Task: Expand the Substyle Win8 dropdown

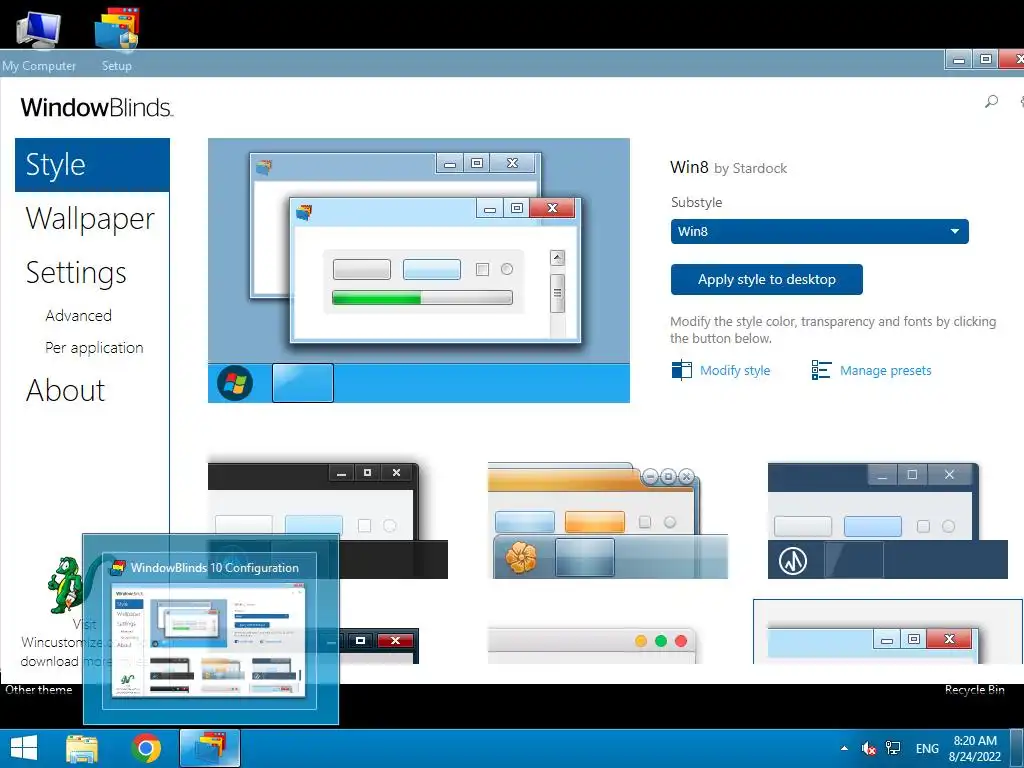Action: point(819,231)
